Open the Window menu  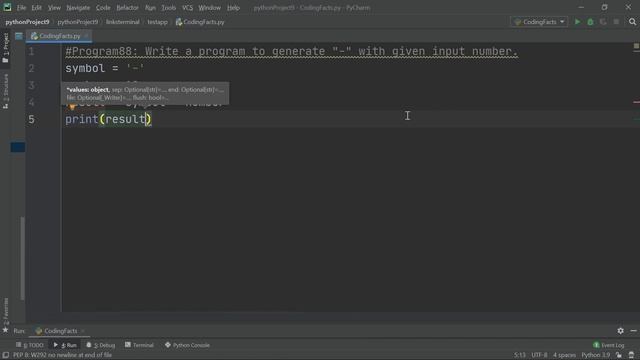click(209, 8)
